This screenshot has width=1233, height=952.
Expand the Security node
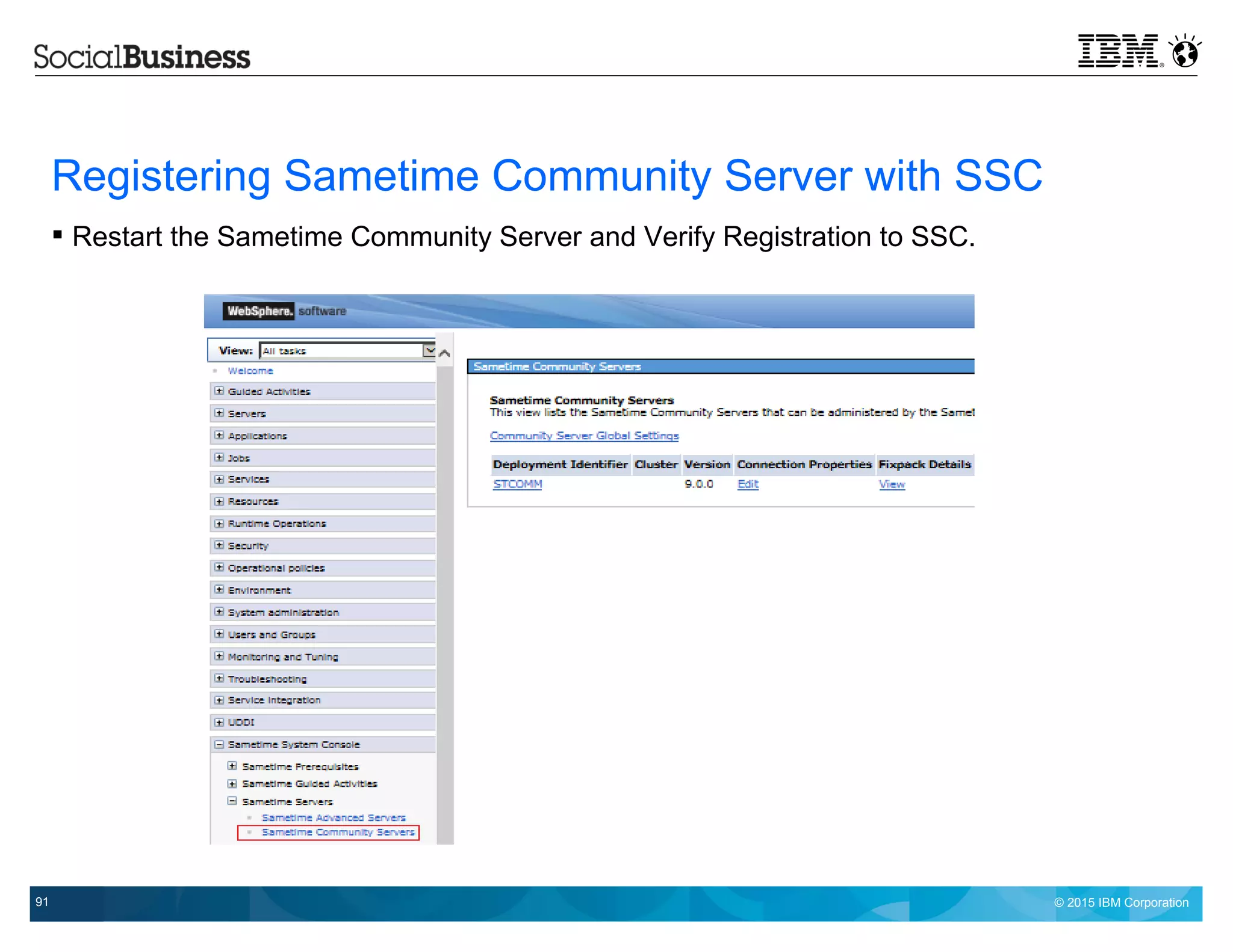coord(219,545)
